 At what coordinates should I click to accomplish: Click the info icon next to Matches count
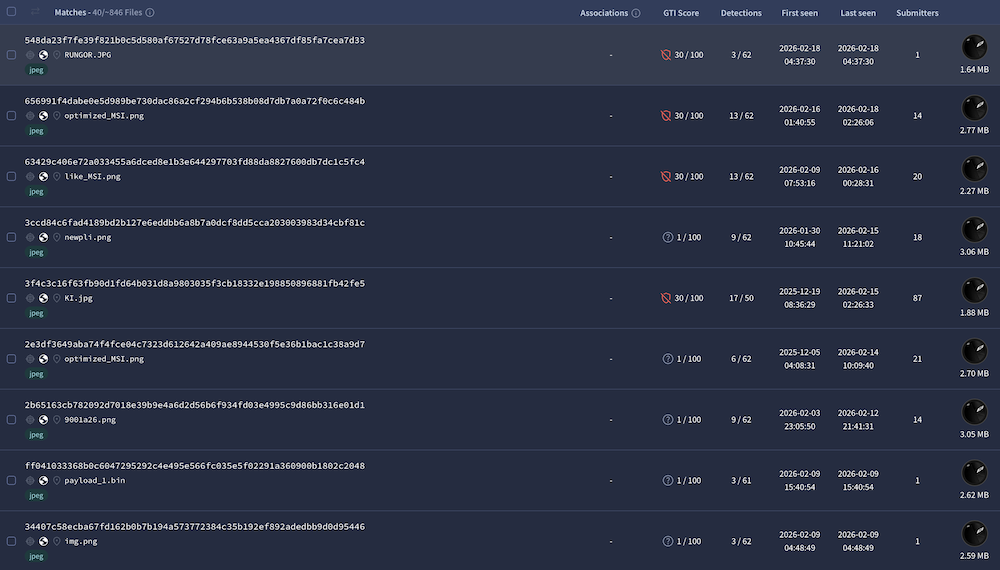(x=149, y=13)
